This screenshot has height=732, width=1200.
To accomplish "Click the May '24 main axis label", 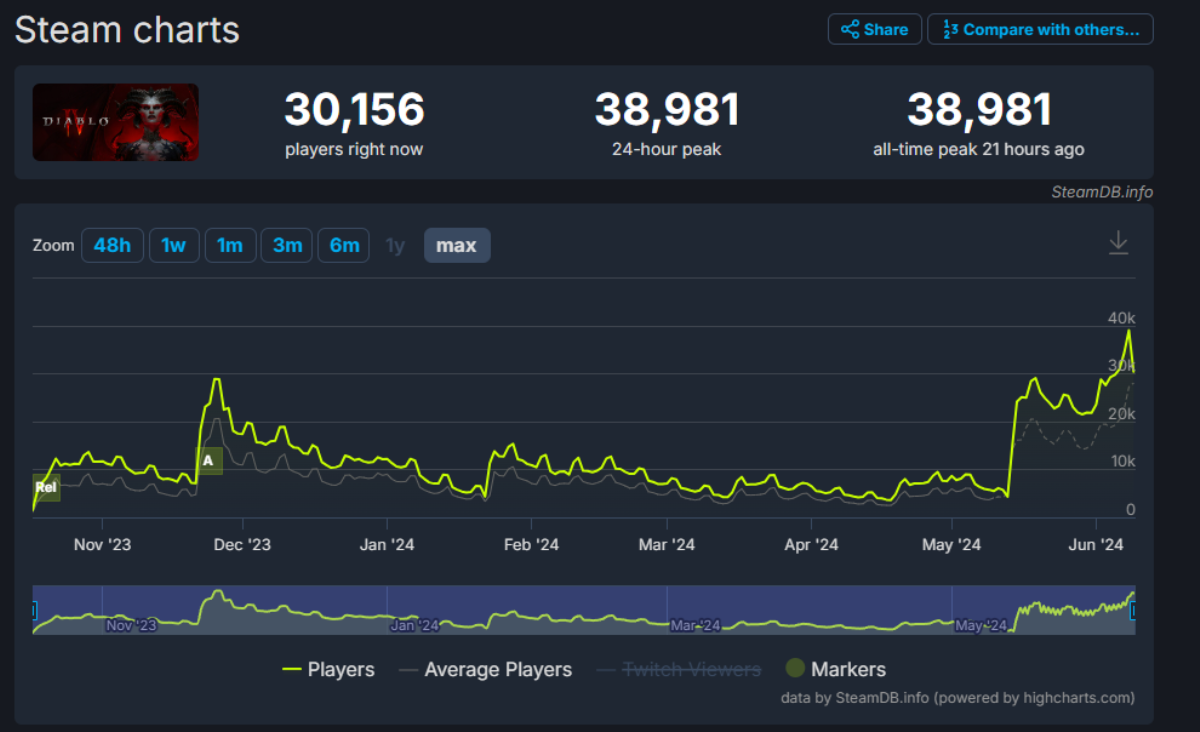I will tap(952, 545).
